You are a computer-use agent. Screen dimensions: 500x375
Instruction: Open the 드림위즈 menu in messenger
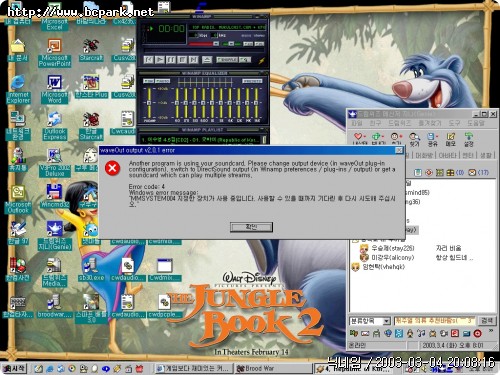coord(399,123)
